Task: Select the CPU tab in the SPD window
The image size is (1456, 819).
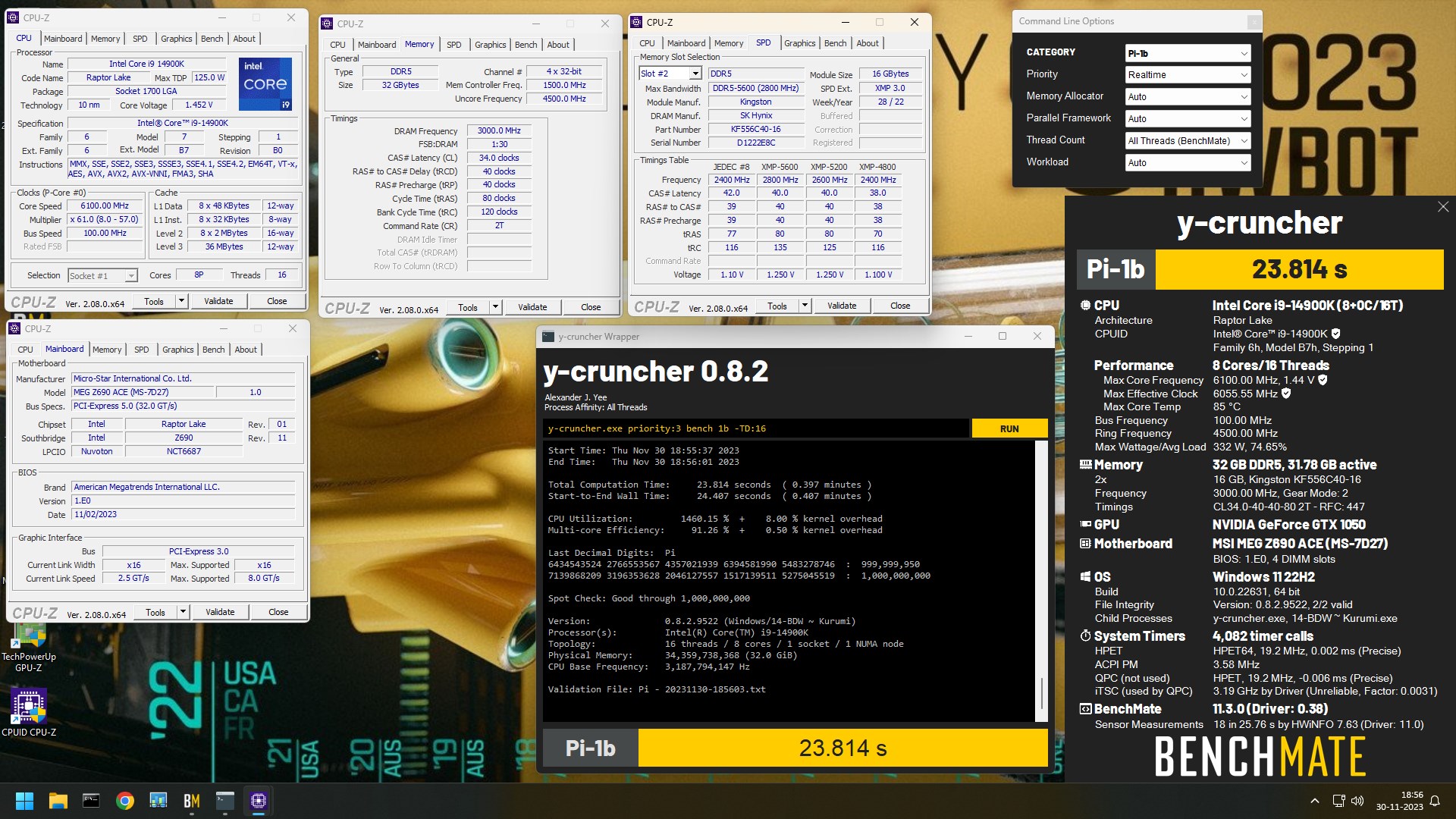Action: point(647,43)
